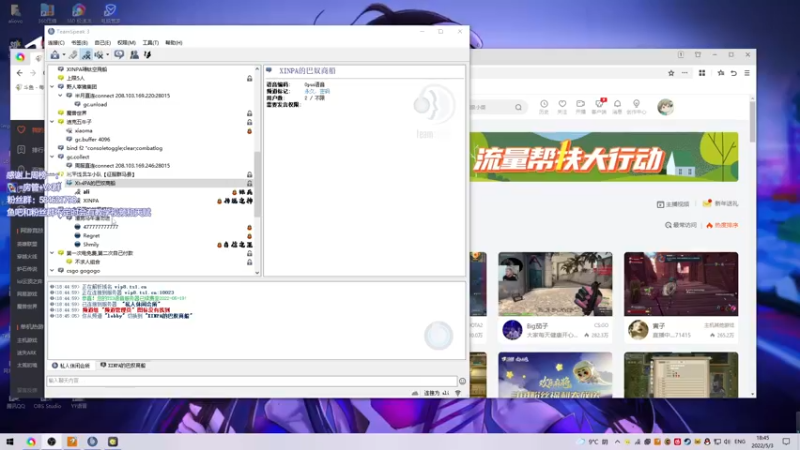Open the browser hamburger menu icon

click(x=747, y=73)
